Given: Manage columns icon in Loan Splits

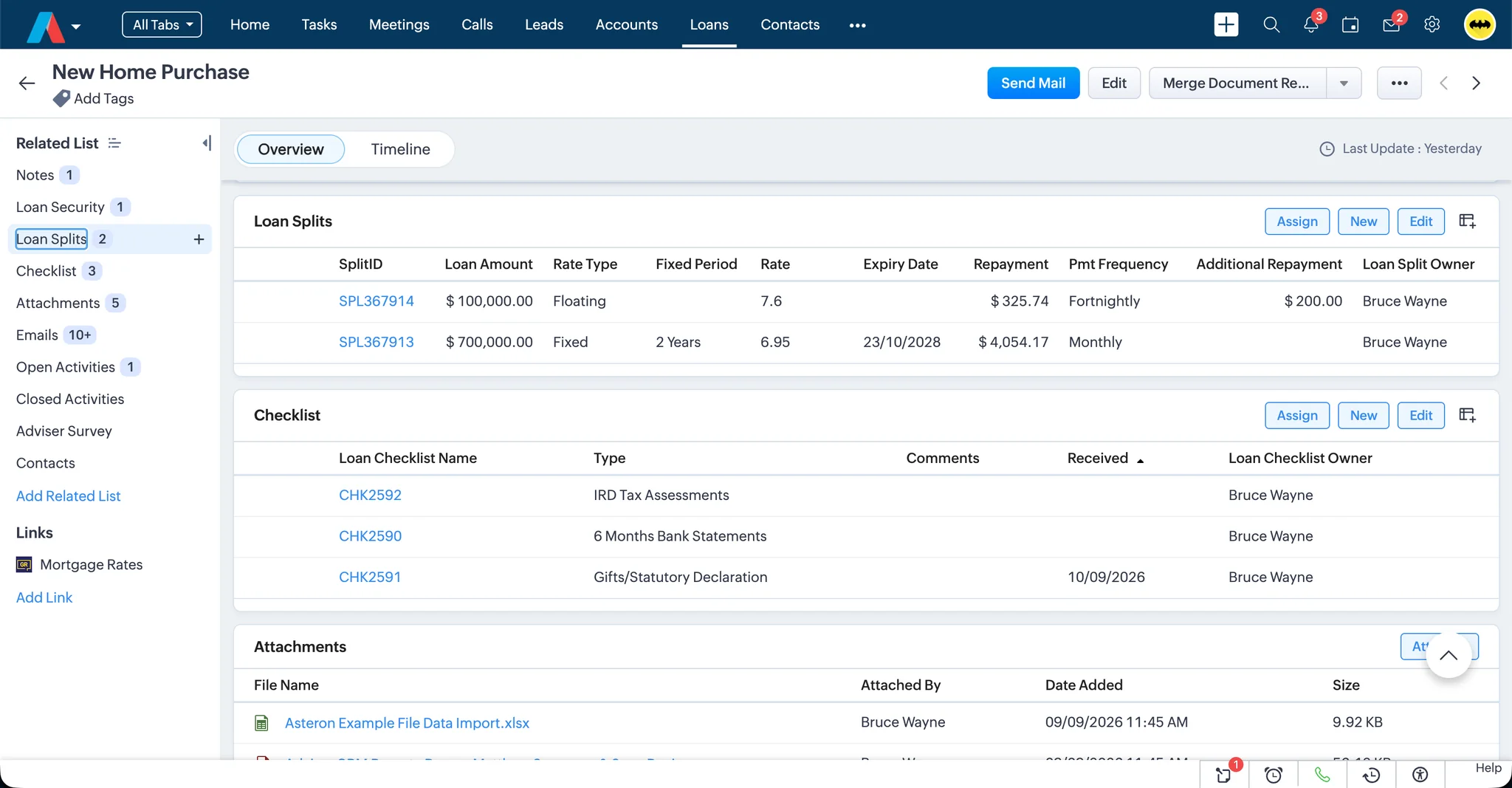Looking at the screenshot, I should (1467, 221).
